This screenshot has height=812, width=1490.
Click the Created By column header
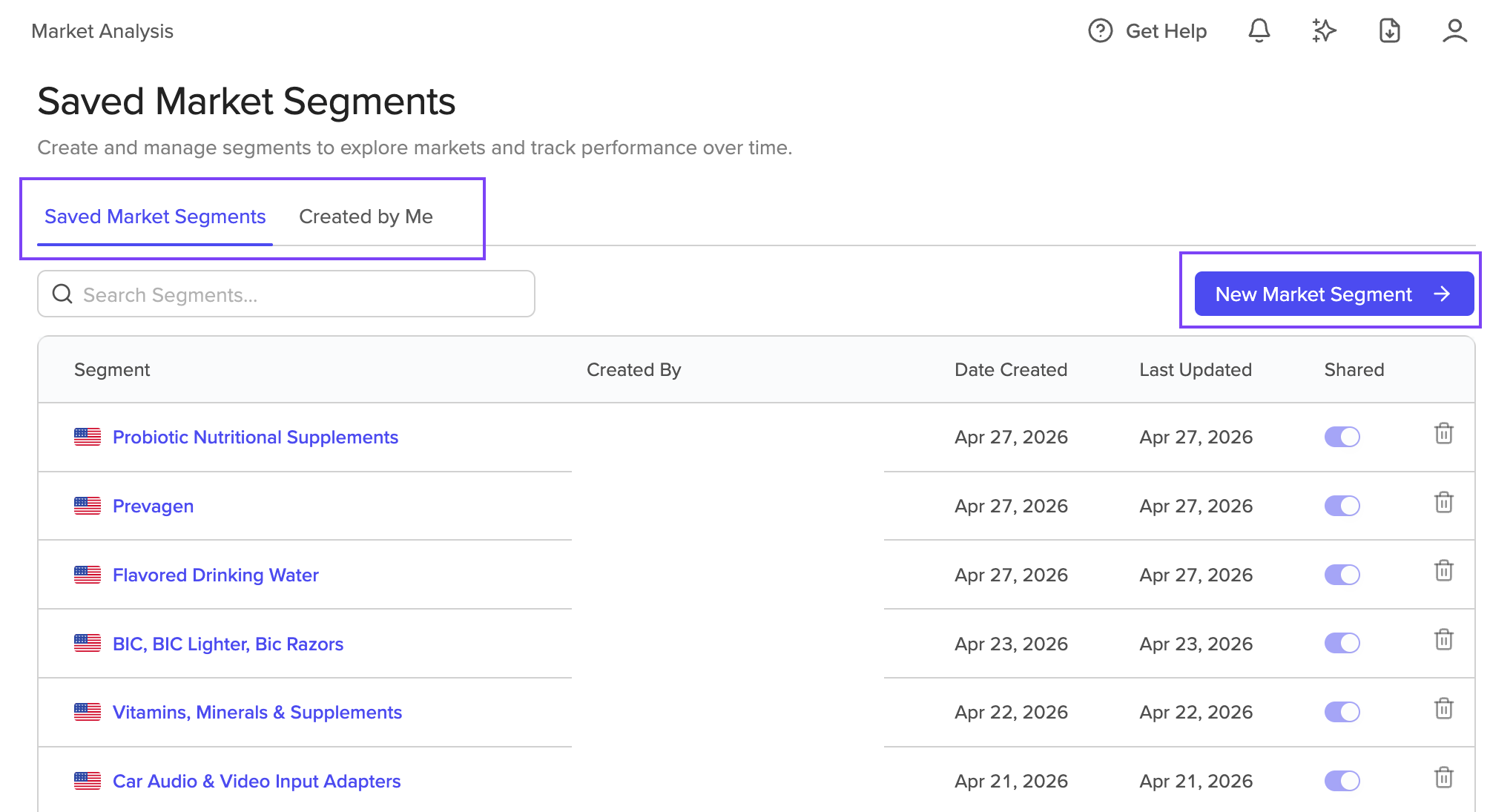pyautogui.click(x=633, y=369)
